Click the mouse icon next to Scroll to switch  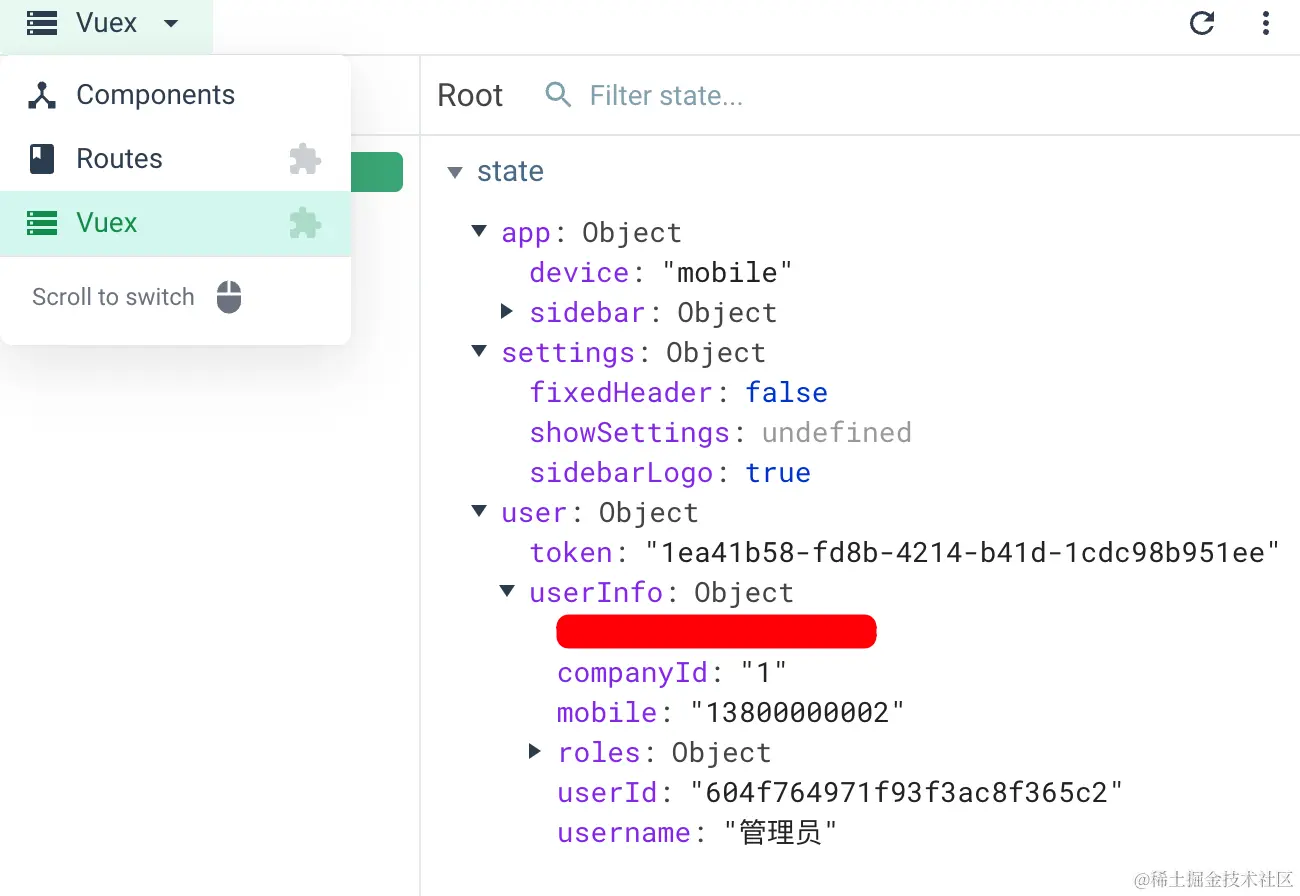(230, 297)
